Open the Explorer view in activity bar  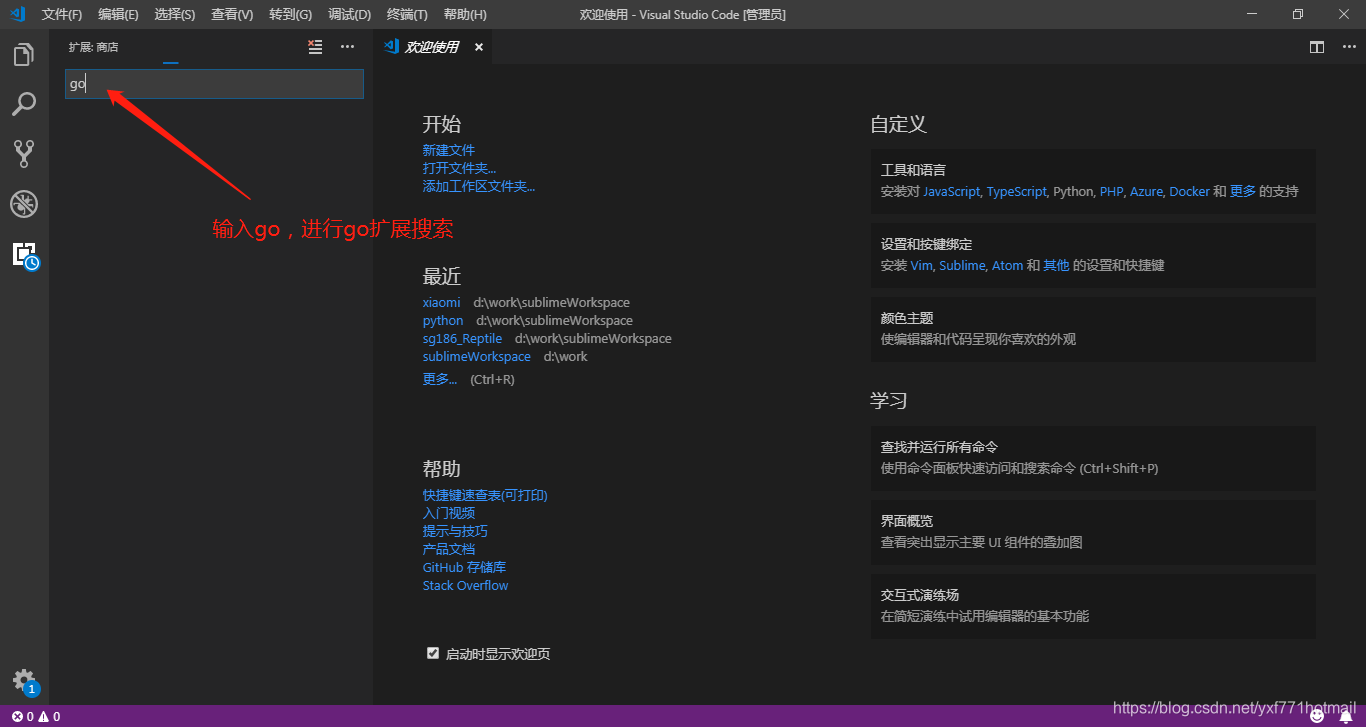pyautogui.click(x=24, y=55)
